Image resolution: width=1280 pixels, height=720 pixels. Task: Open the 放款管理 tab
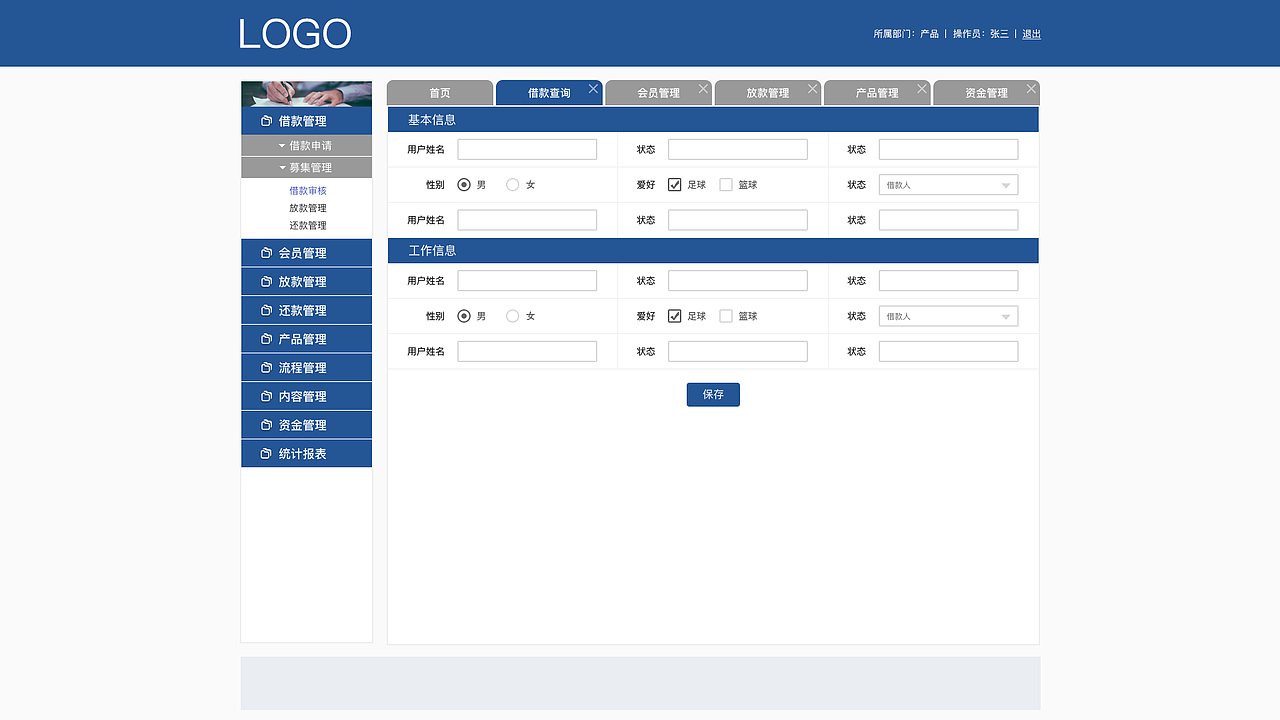click(x=767, y=93)
